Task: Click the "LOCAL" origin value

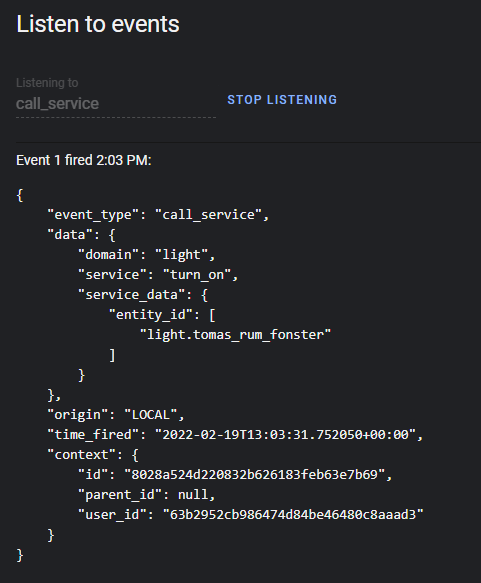Action: coord(151,415)
